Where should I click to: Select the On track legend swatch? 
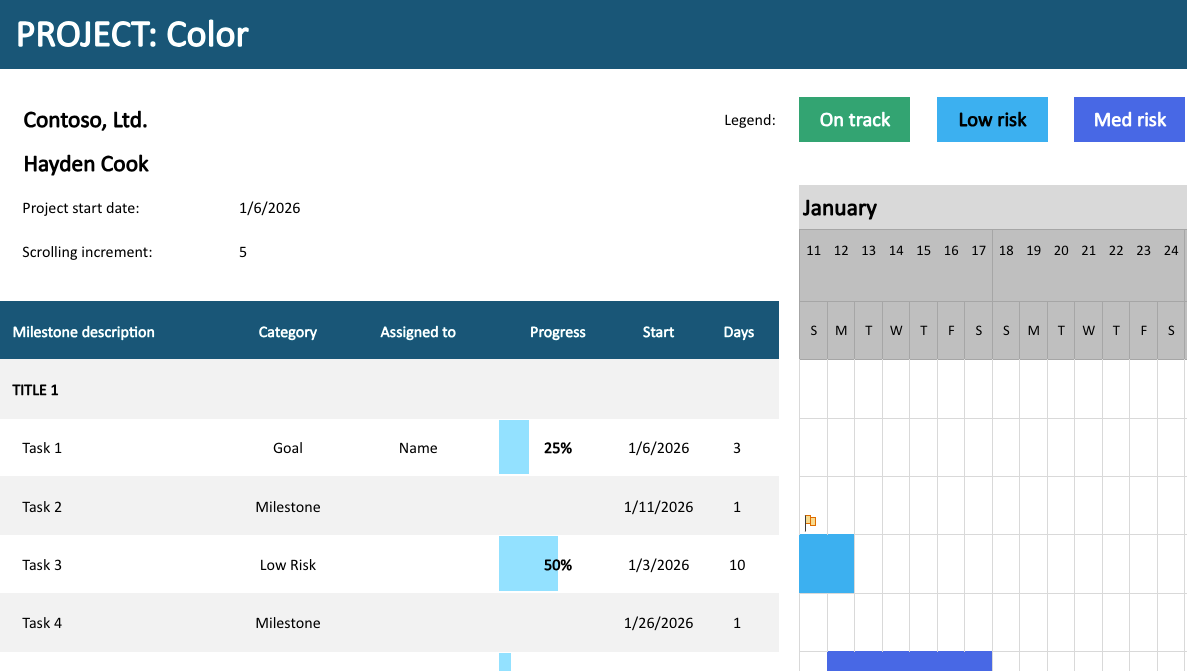tap(854, 120)
